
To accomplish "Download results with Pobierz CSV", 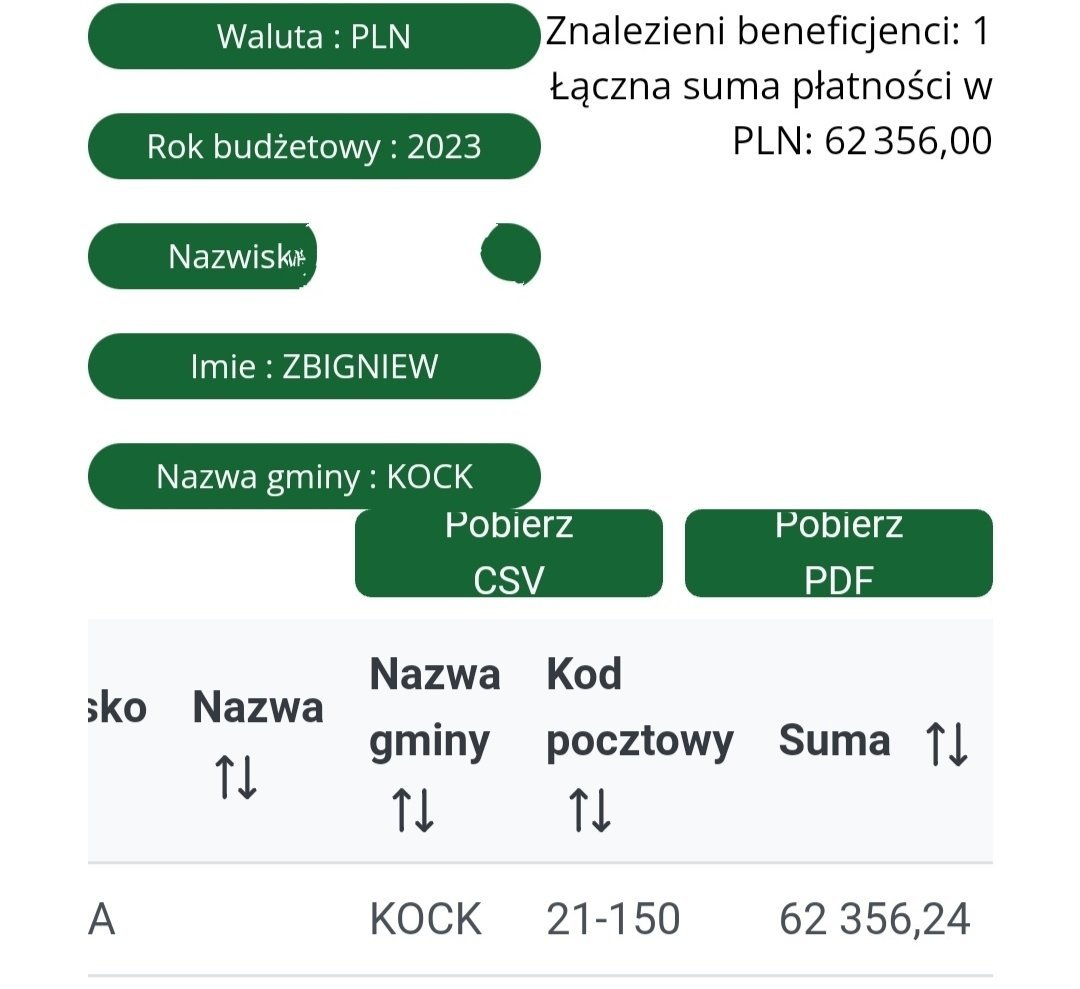I will click(508, 553).
